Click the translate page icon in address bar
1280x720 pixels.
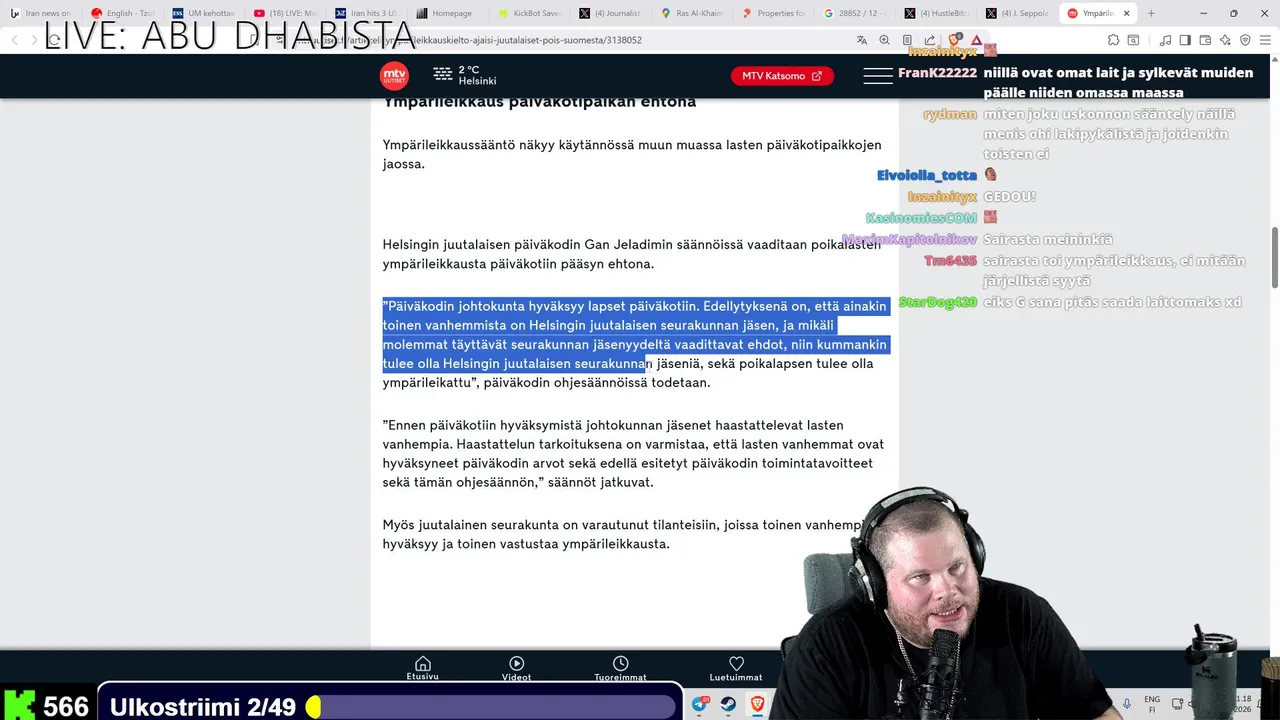862,40
